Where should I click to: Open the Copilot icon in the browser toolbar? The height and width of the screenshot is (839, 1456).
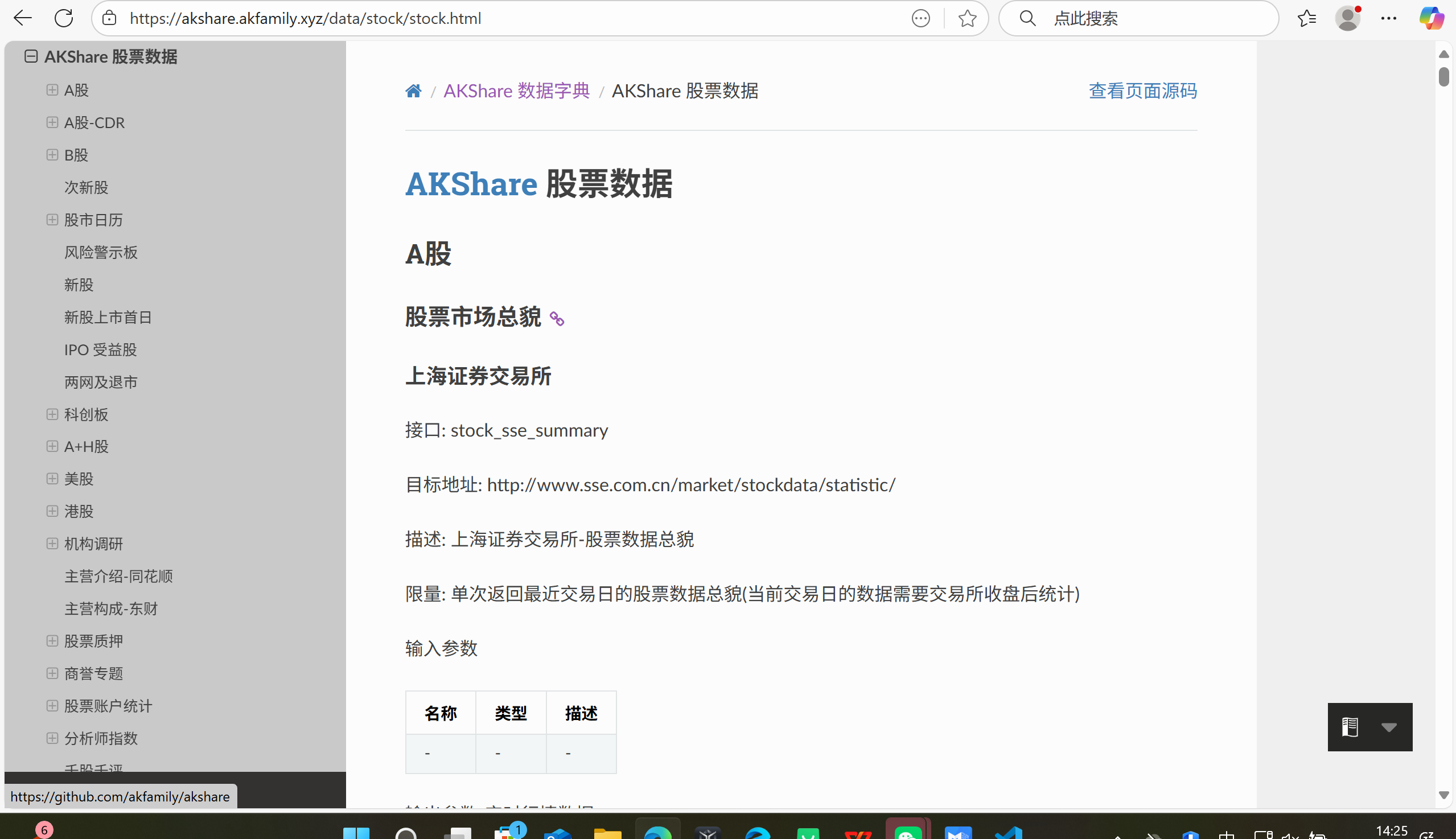point(1432,18)
